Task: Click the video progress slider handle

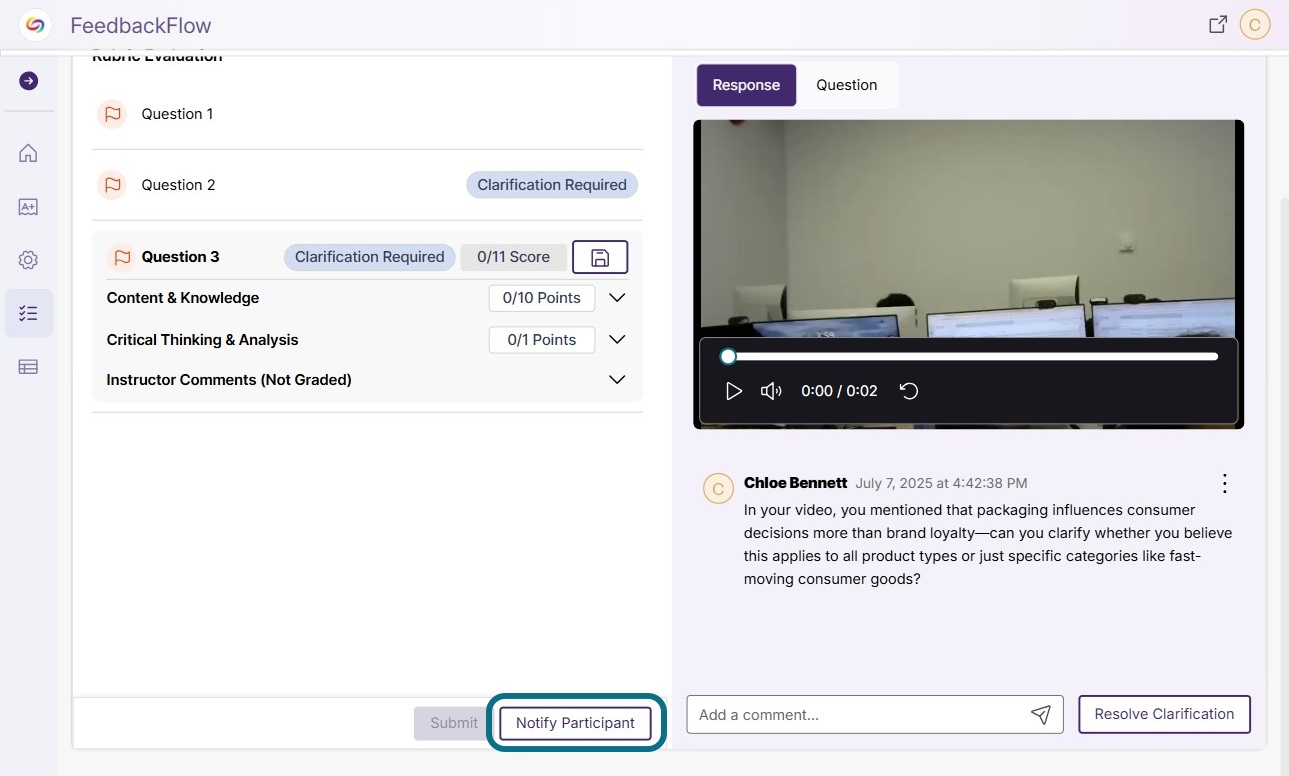Action: coord(728,356)
